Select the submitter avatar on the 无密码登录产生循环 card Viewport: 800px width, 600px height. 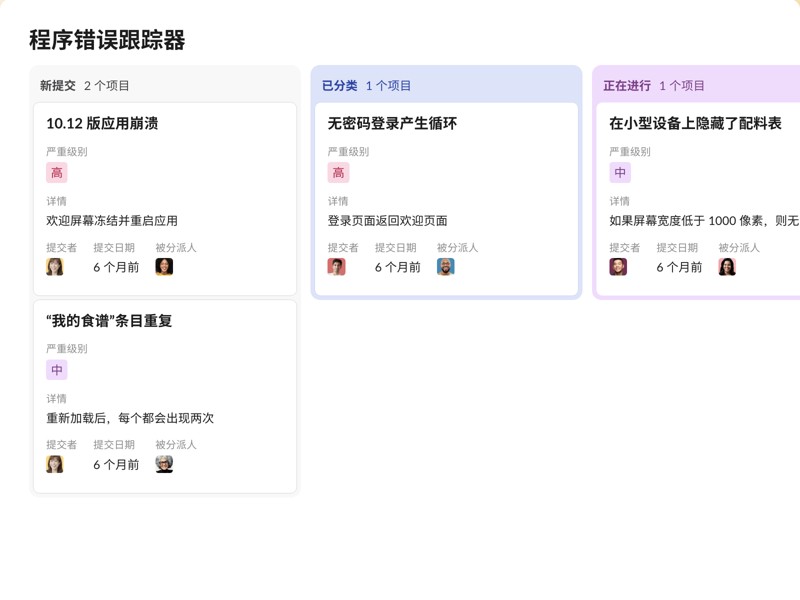[335, 267]
